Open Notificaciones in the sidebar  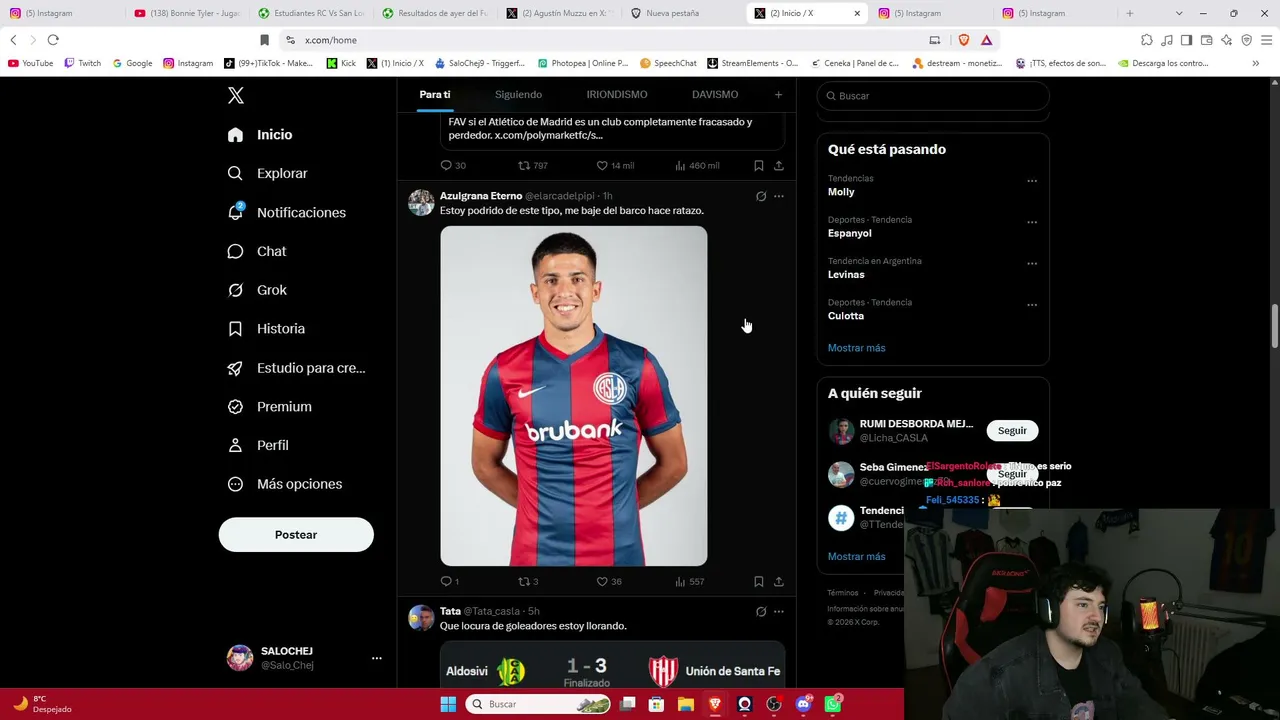click(286, 212)
